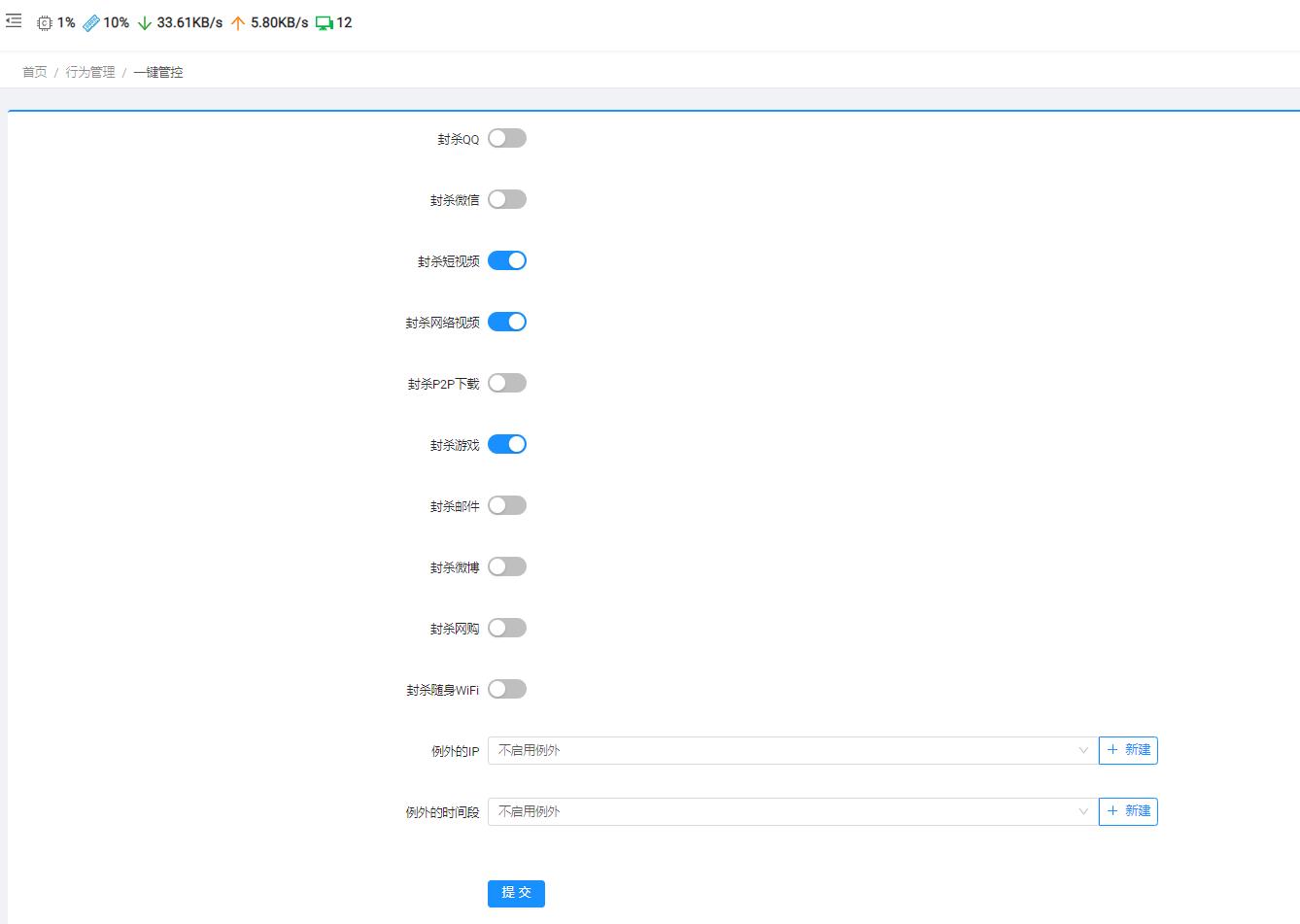Turn off the 封杀网络视频 switch
The height and width of the screenshot is (924, 1300).
506,322
